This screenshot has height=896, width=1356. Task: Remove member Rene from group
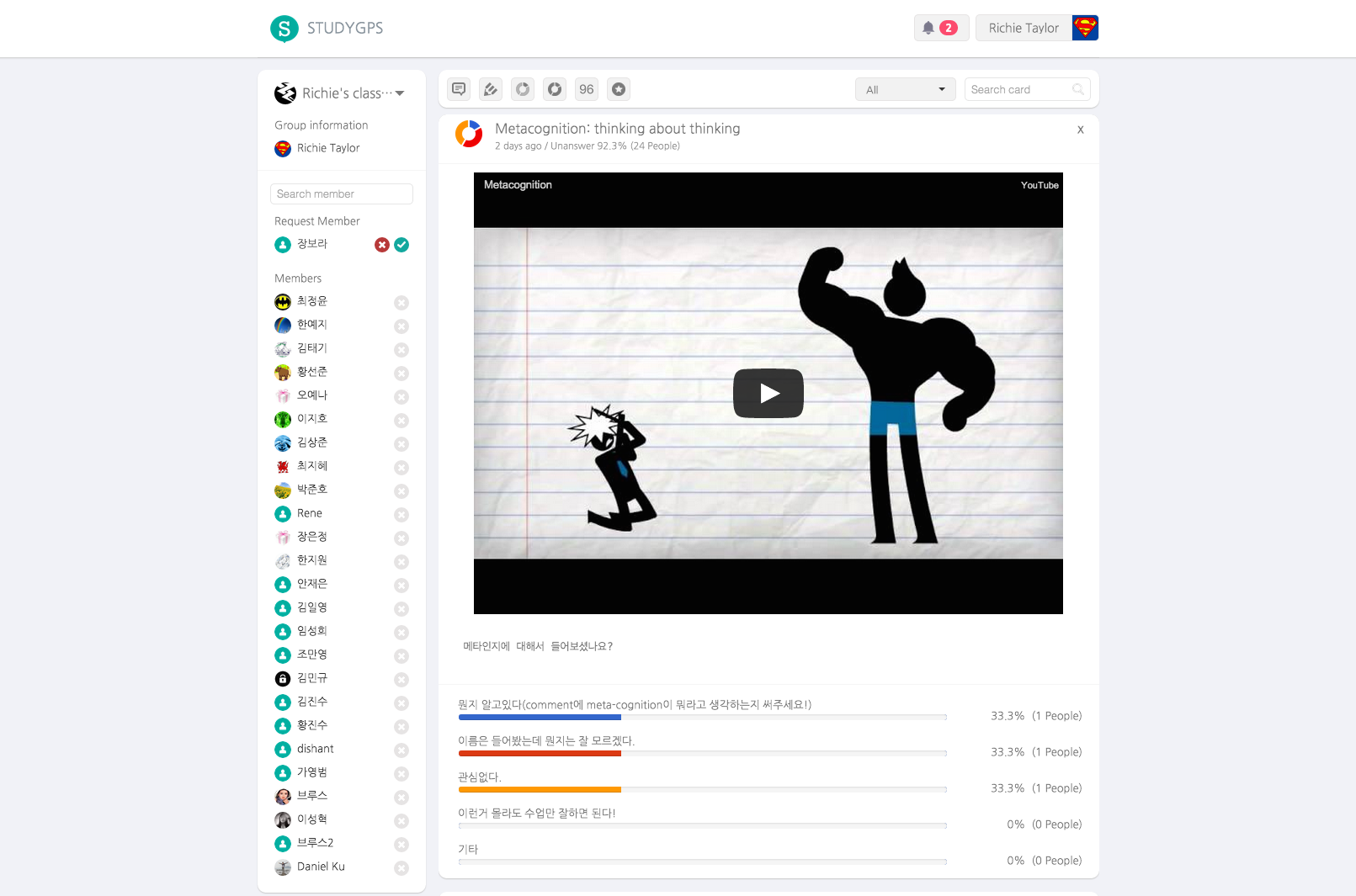(x=401, y=515)
